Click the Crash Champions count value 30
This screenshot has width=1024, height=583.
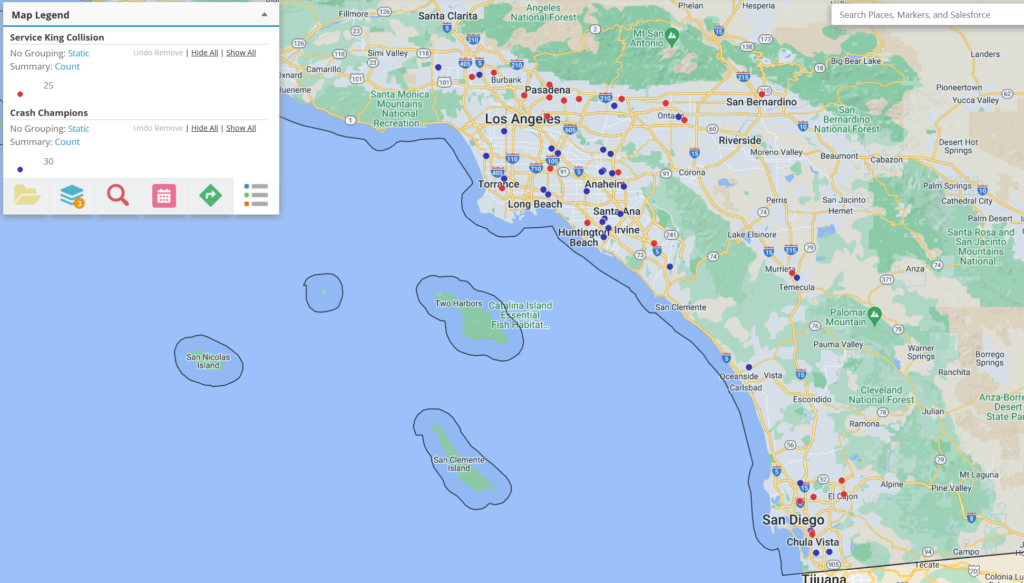click(x=48, y=161)
